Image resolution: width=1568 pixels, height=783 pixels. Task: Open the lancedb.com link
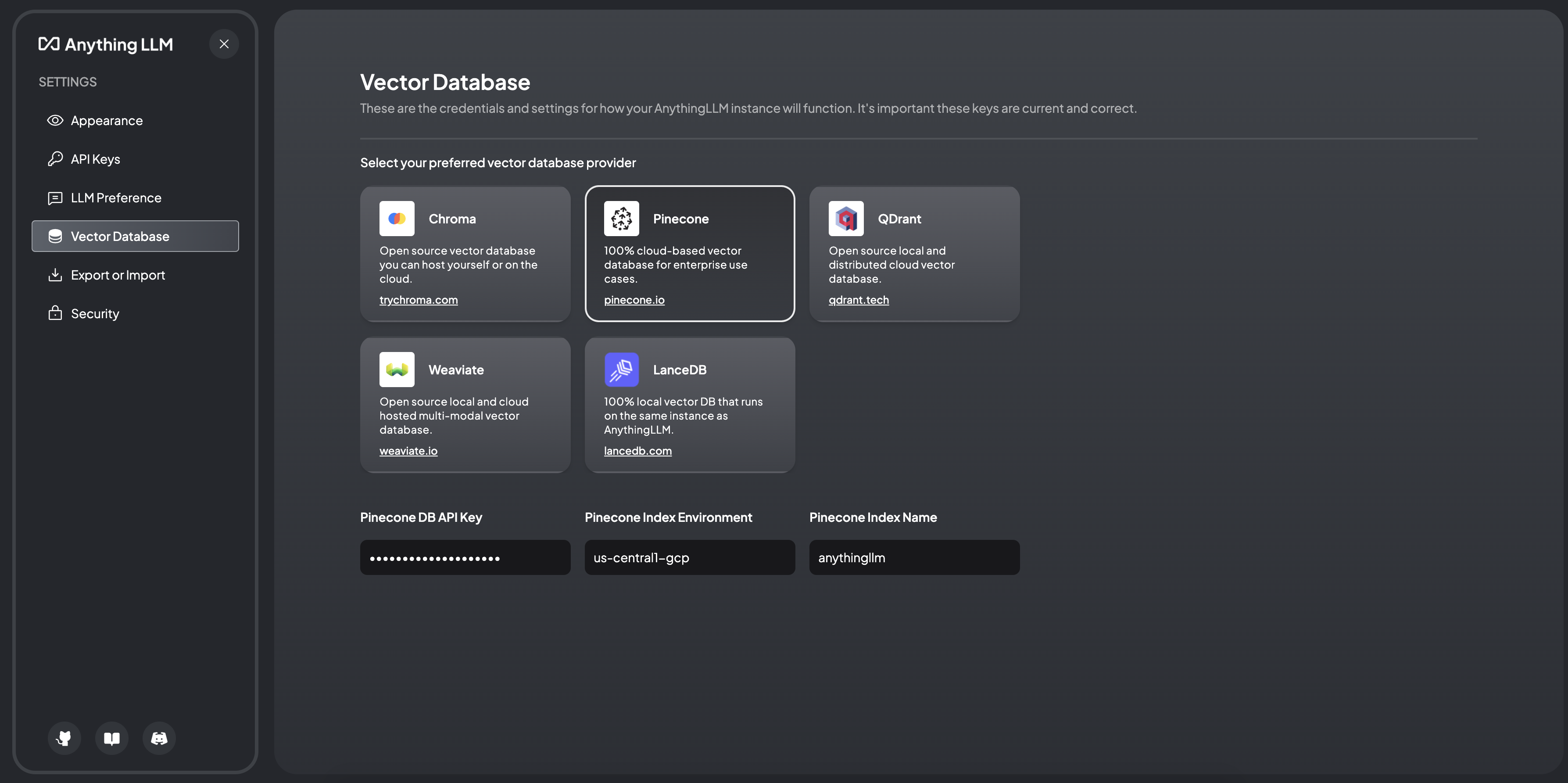pyautogui.click(x=638, y=451)
